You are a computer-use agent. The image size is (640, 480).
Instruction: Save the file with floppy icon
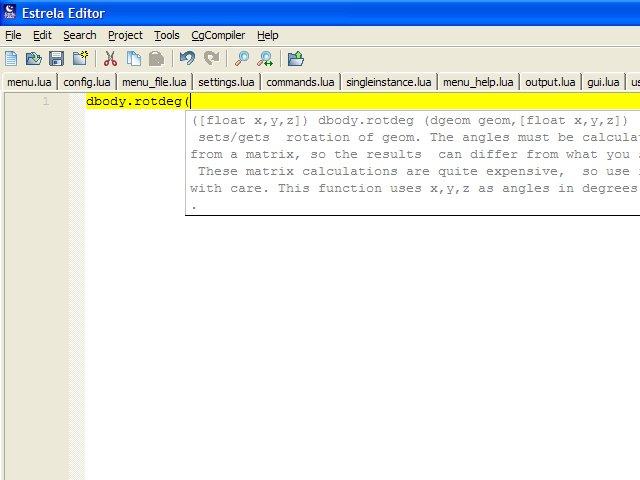56,59
